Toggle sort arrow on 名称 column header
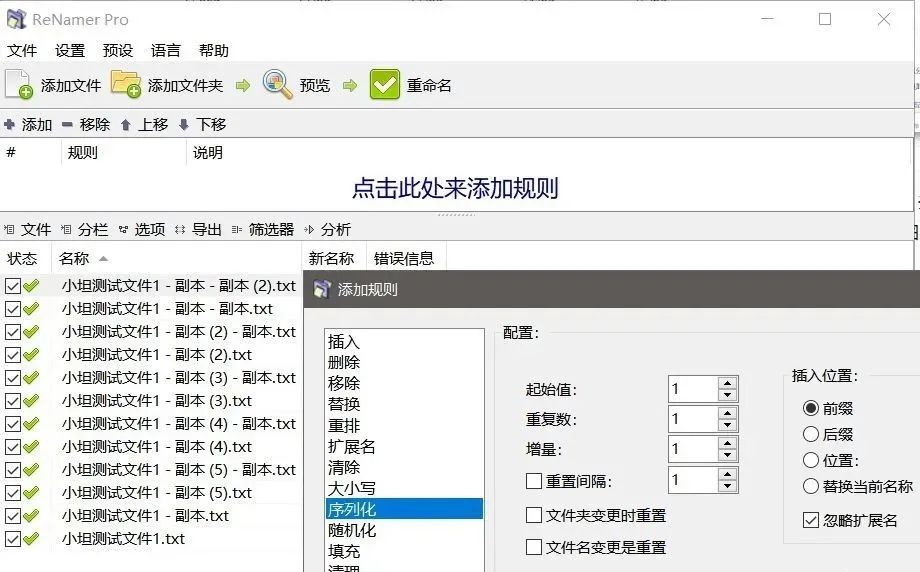 coord(103,259)
